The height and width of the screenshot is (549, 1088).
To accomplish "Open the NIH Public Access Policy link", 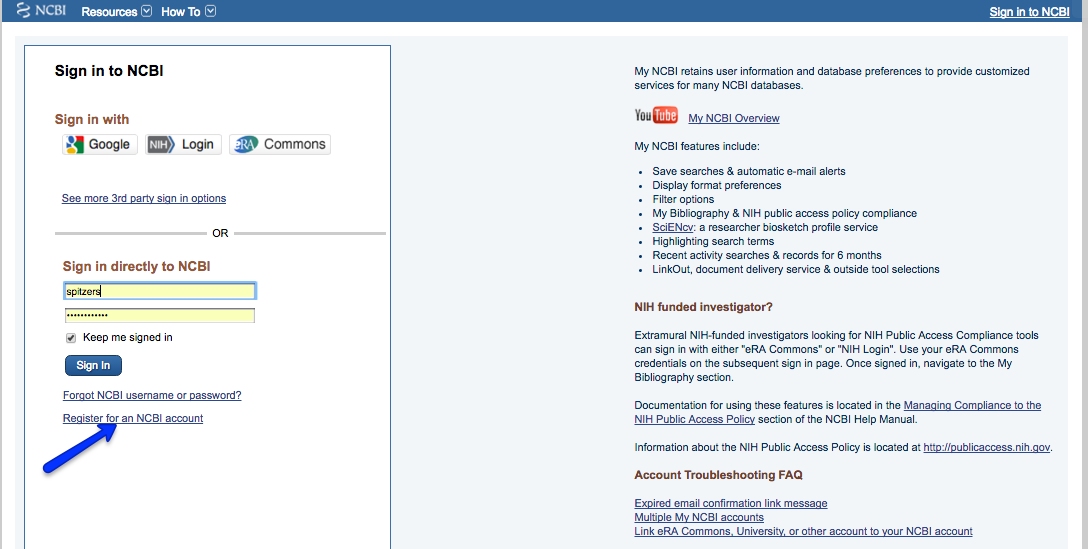I will (x=695, y=419).
